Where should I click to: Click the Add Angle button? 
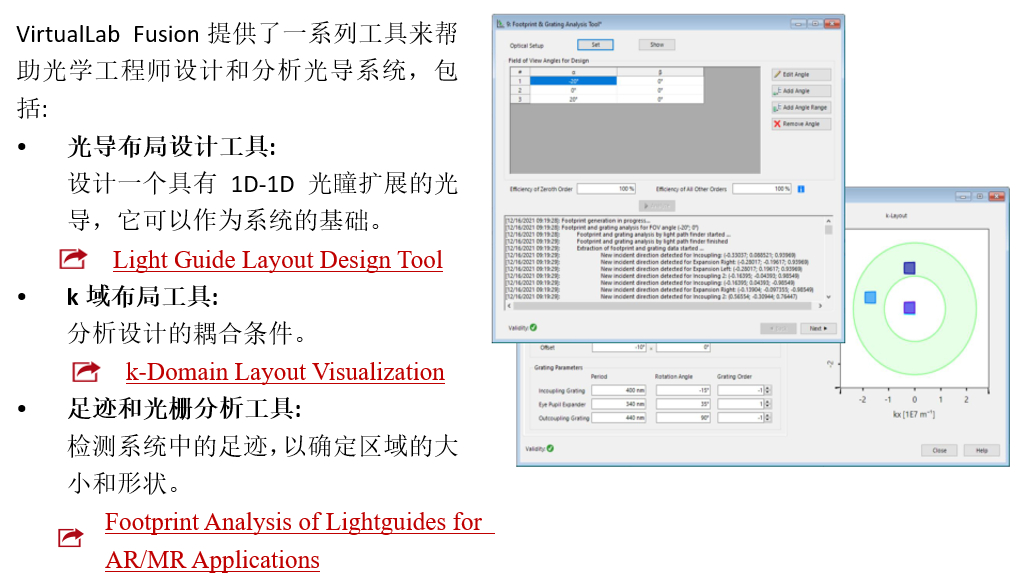(x=801, y=91)
